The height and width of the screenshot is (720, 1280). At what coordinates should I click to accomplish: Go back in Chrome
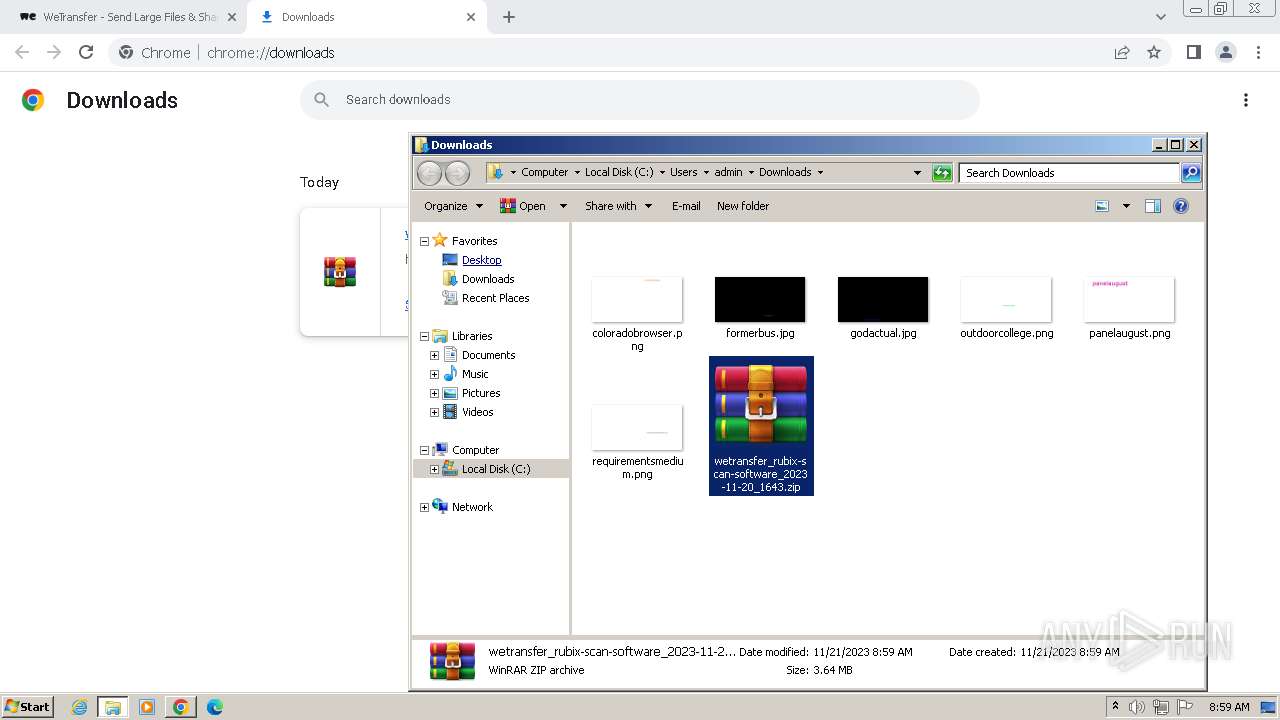(x=22, y=52)
